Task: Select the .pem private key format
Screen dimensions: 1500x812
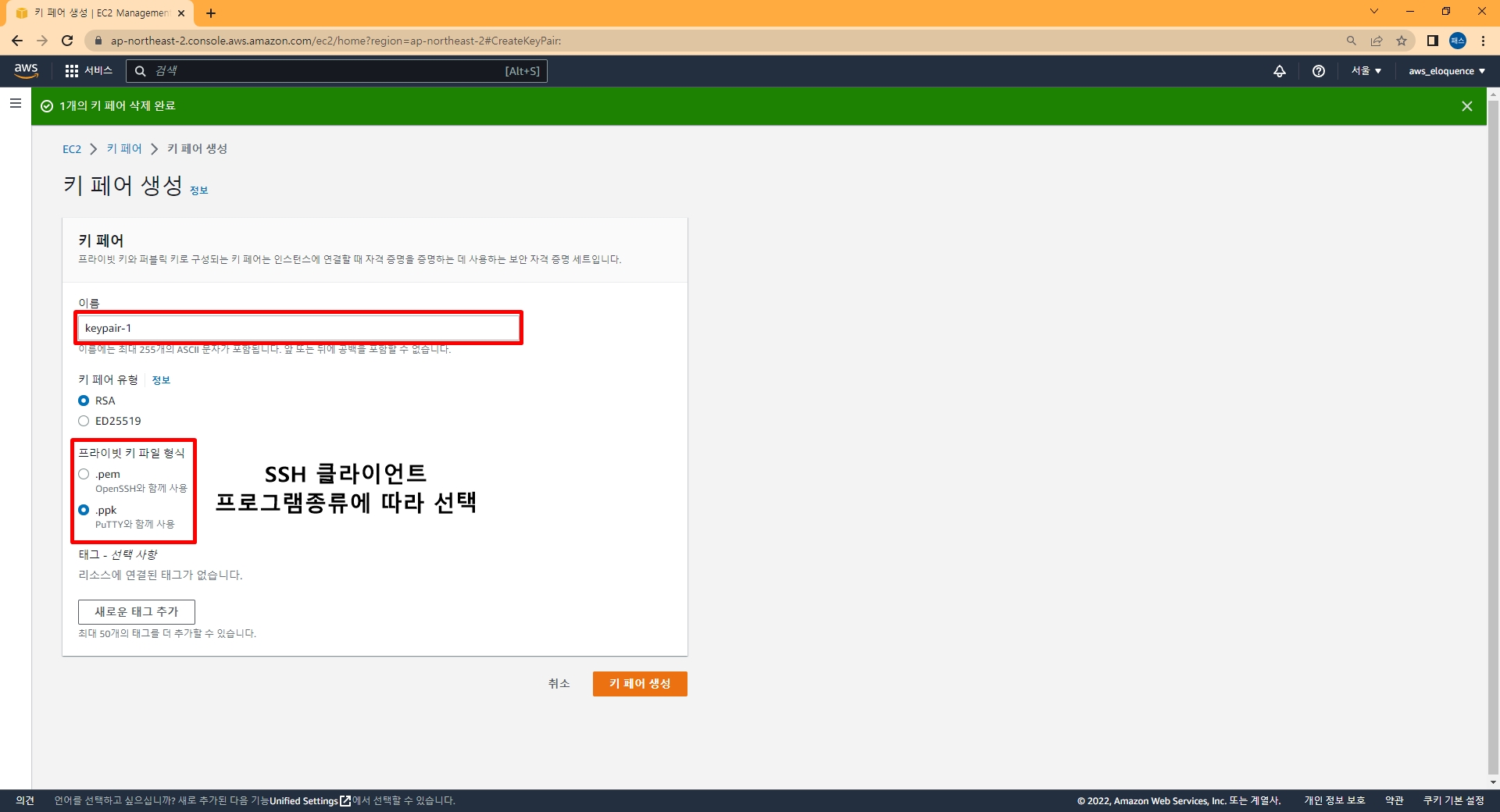Action: point(84,474)
